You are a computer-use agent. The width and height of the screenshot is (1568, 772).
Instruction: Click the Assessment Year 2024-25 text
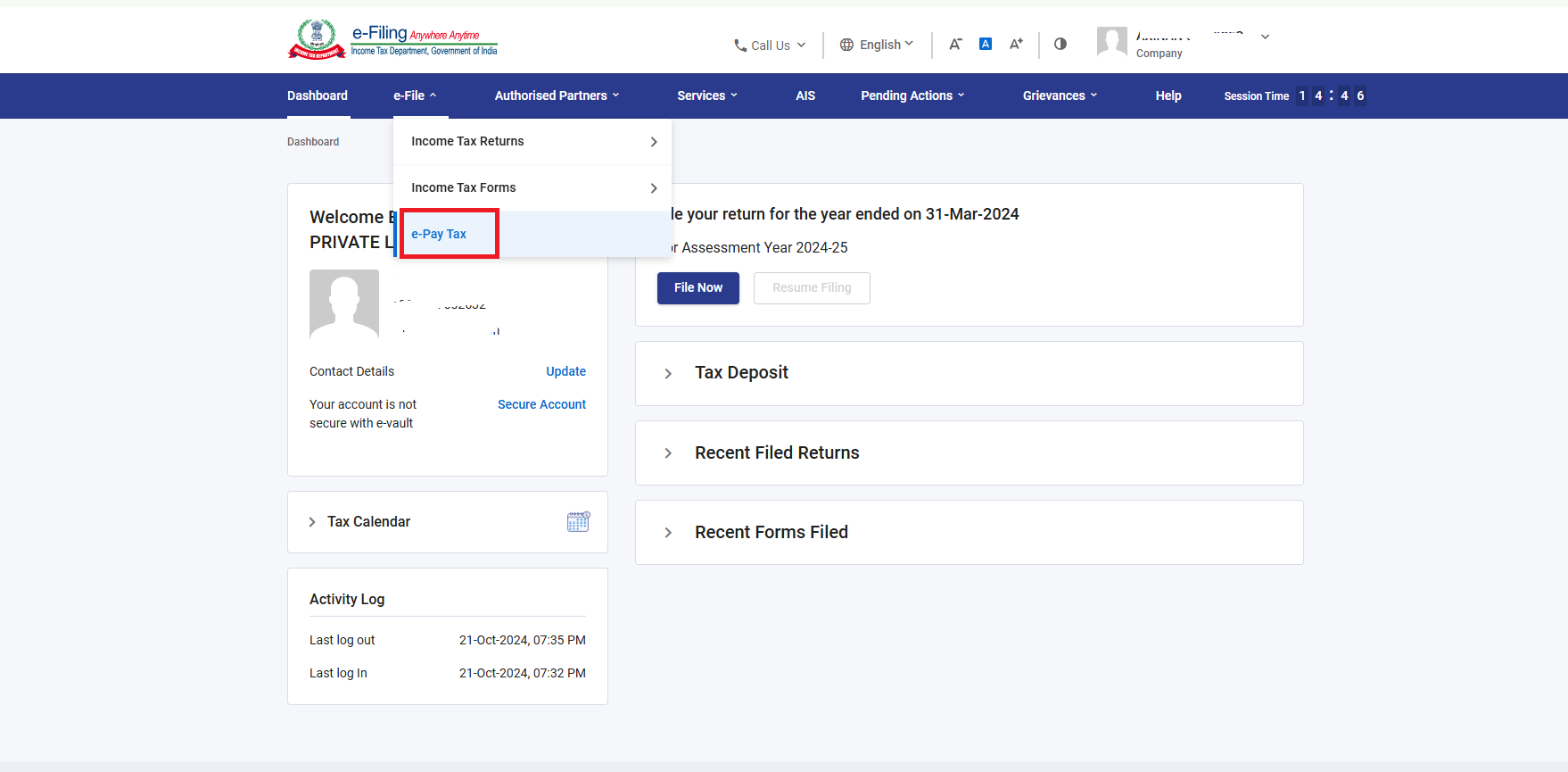(x=764, y=248)
